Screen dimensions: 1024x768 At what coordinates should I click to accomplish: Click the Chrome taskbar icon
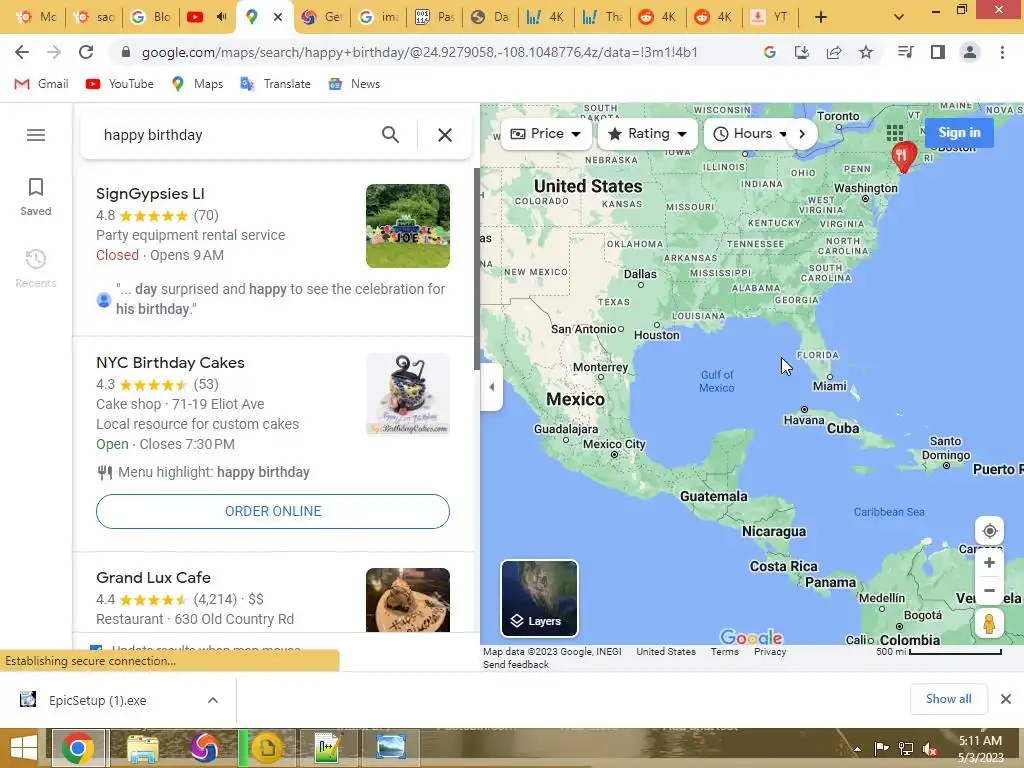78,748
